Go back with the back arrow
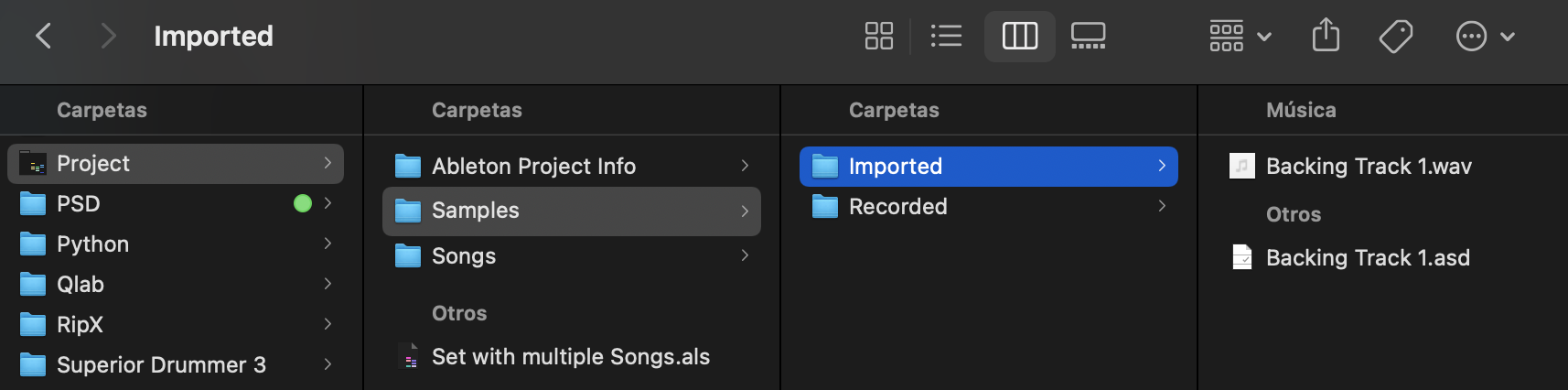The height and width of the screenshot is (390, 1568). coord(43,37)
